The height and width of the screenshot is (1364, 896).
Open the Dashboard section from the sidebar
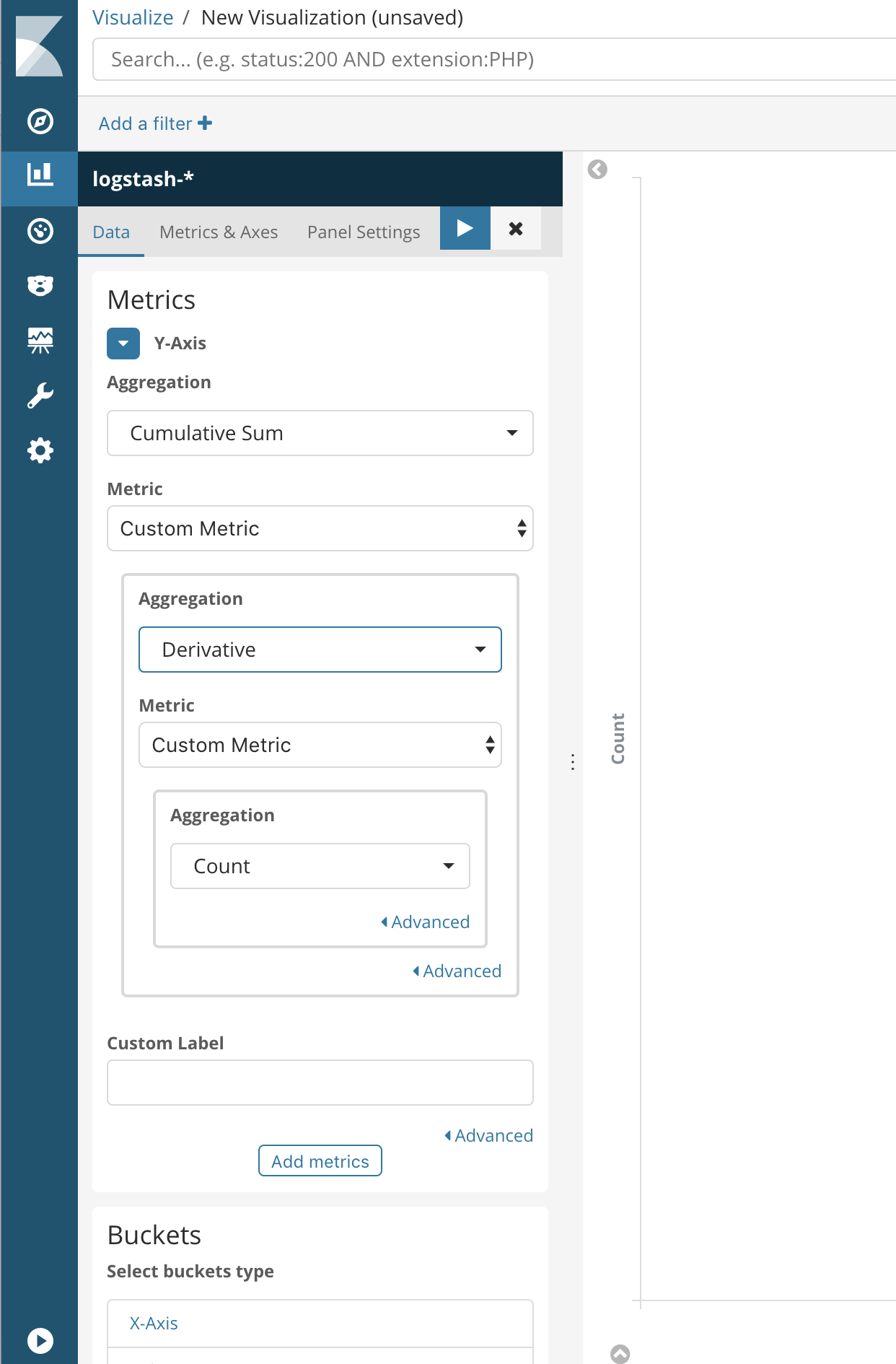coord(40,231)
